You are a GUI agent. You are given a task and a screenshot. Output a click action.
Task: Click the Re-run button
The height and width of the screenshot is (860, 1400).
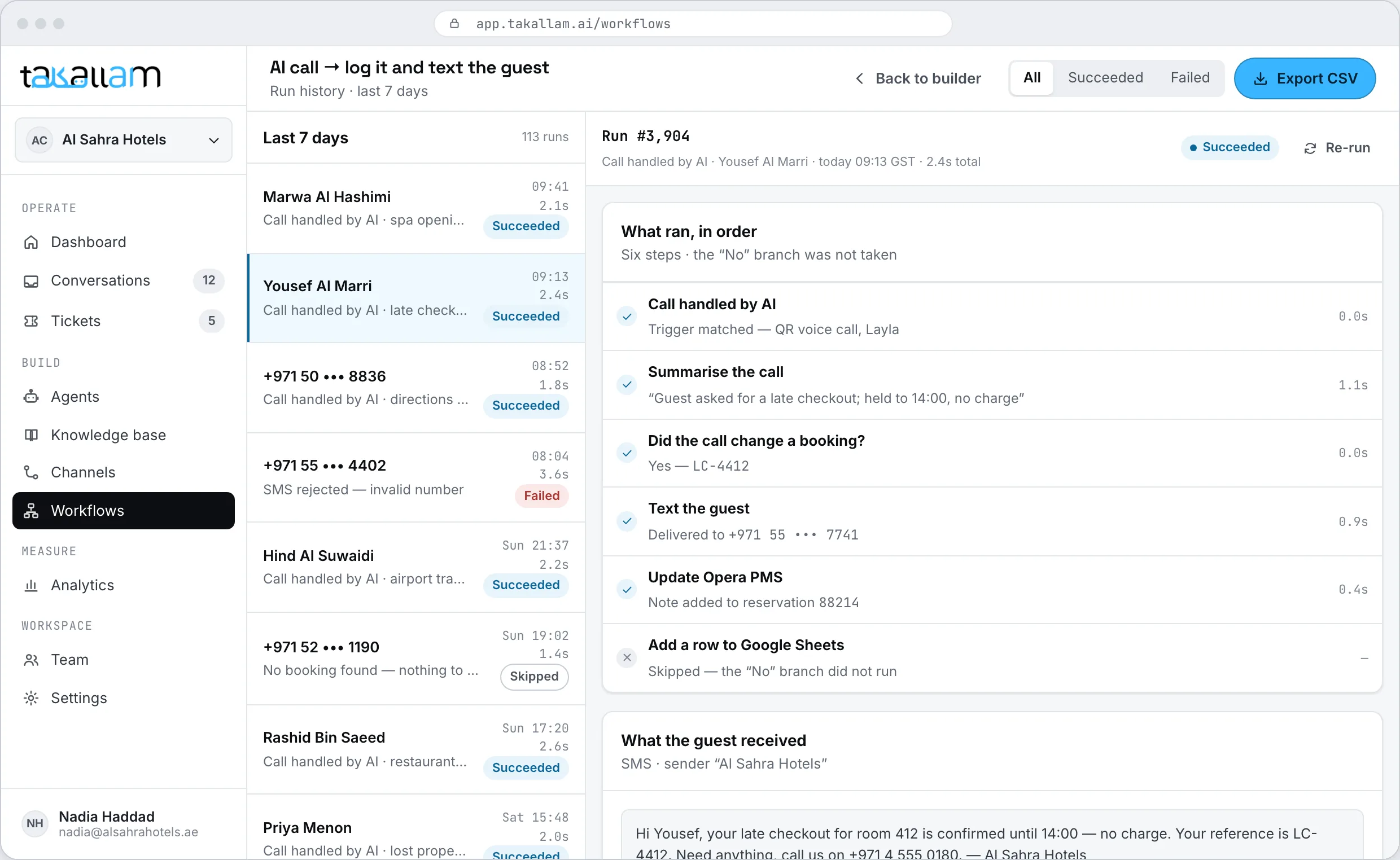pyautogui.click(x=1337, y=148)
